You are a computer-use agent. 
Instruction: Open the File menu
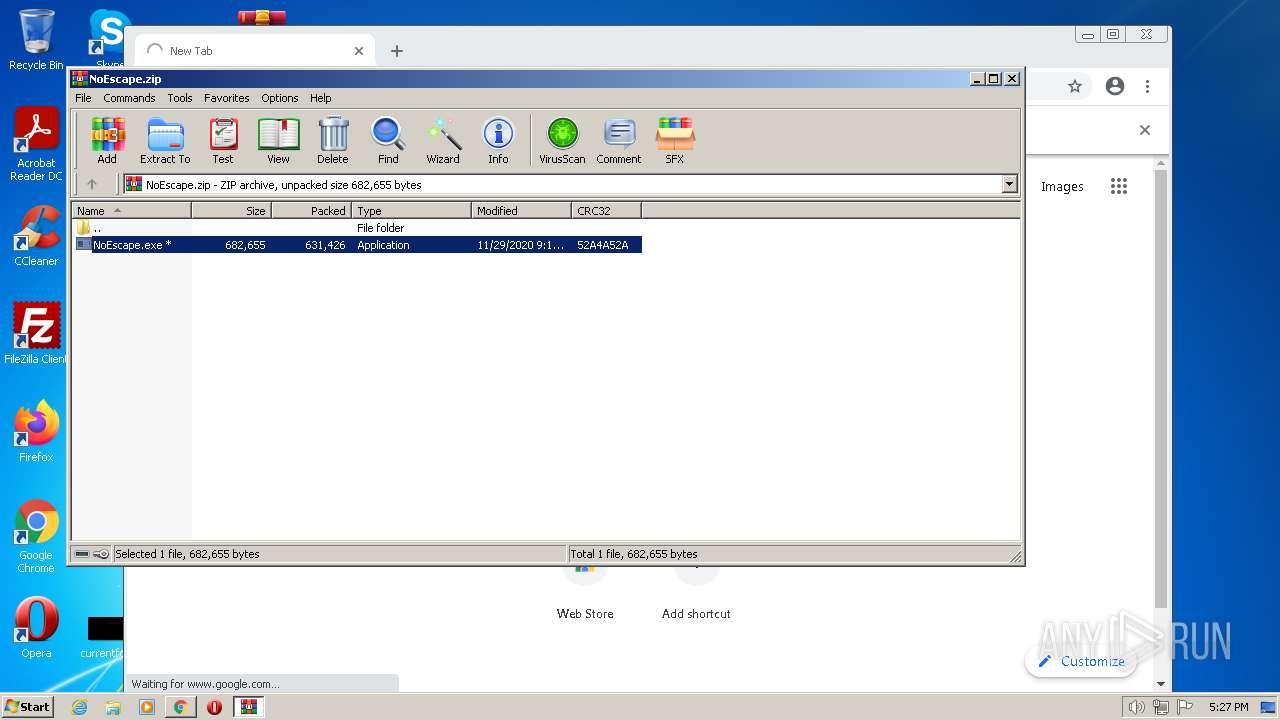[83, 98]
